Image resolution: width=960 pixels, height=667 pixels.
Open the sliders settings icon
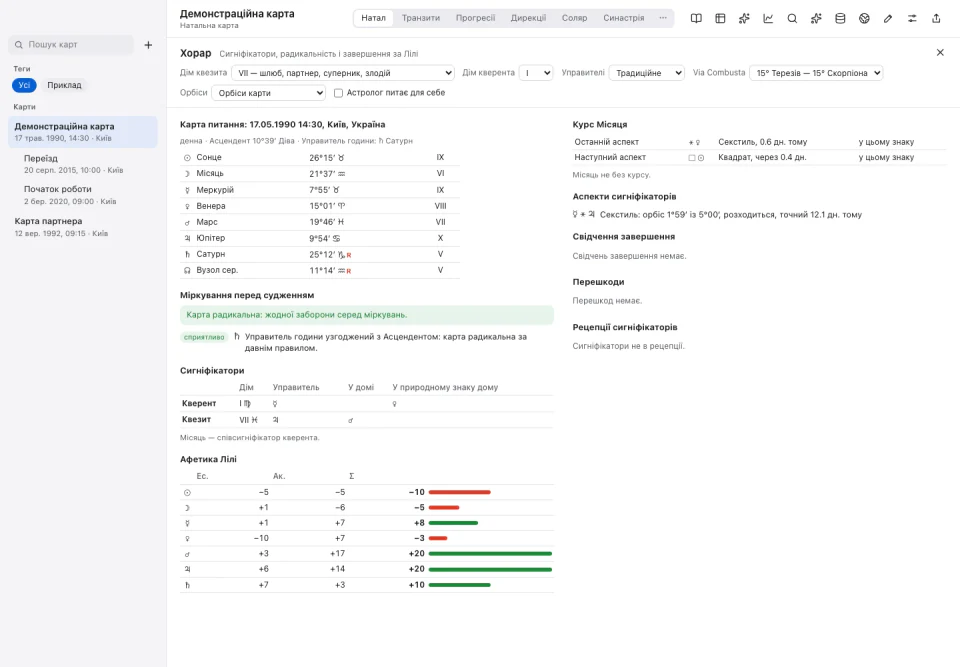912,18
